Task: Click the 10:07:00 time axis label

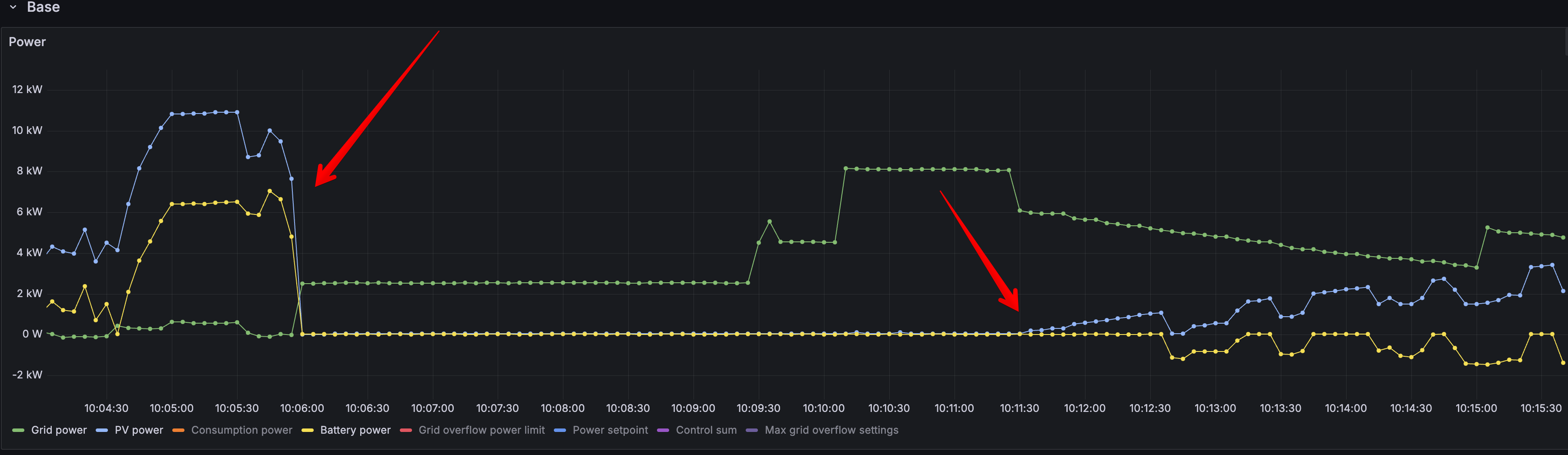Action: click(432, 408)
